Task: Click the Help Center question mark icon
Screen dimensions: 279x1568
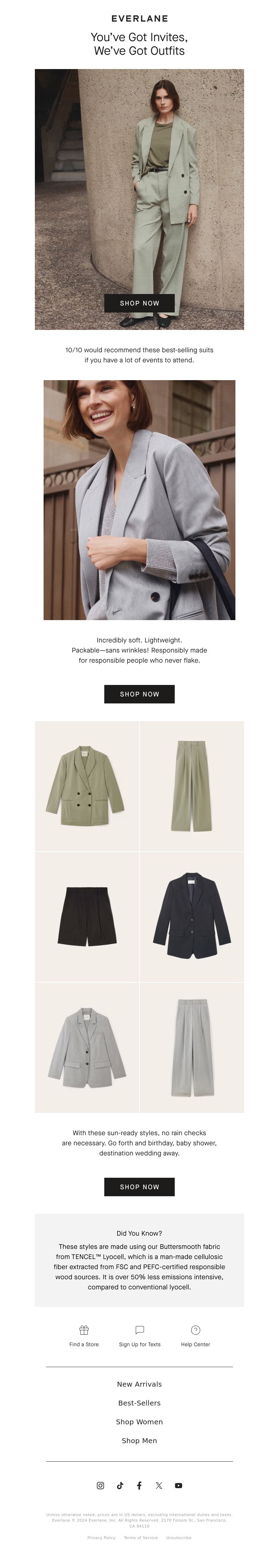Action: (196, 1329)
